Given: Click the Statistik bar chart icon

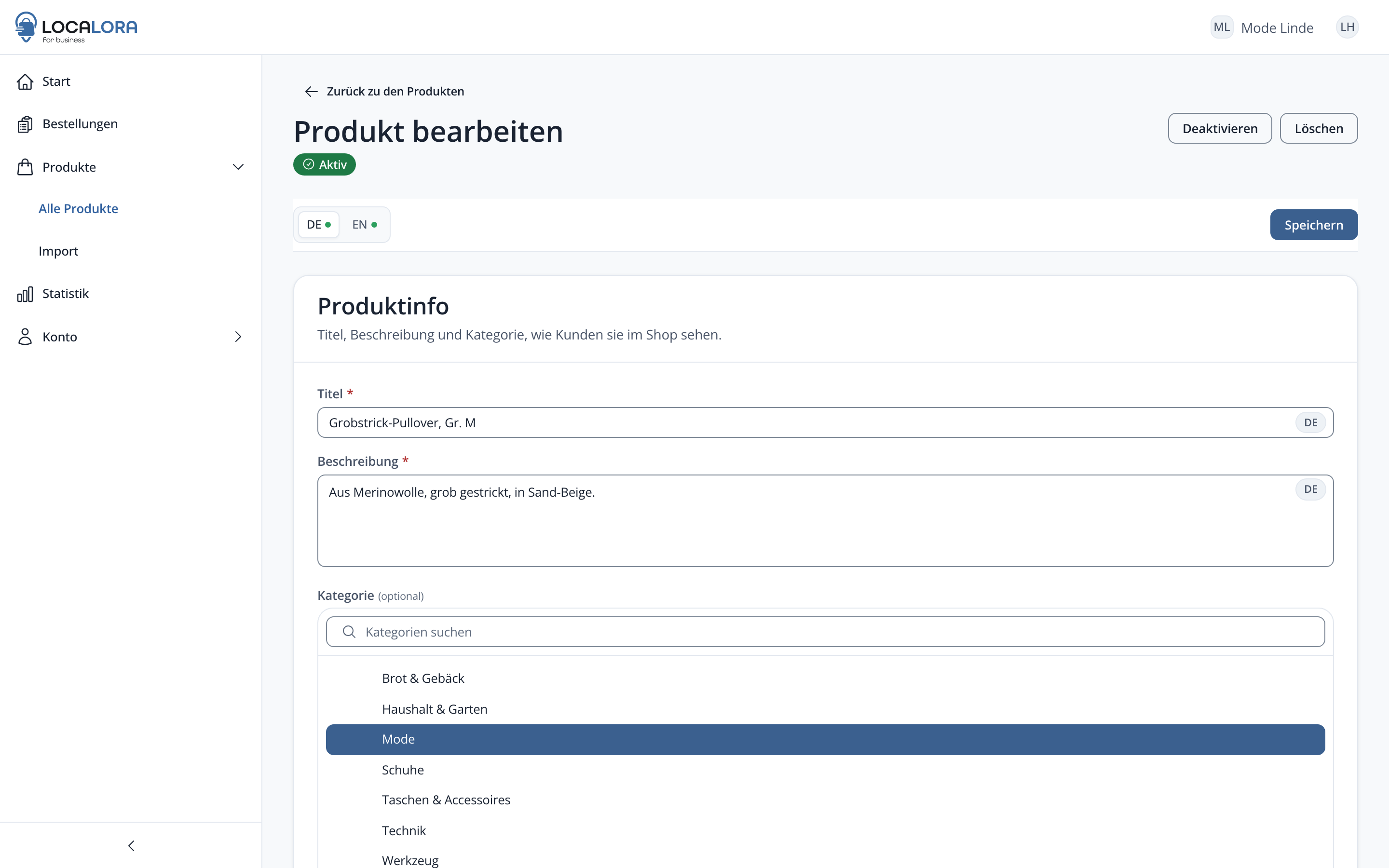Looking at the screenshot, I should (x=25, y=294).
